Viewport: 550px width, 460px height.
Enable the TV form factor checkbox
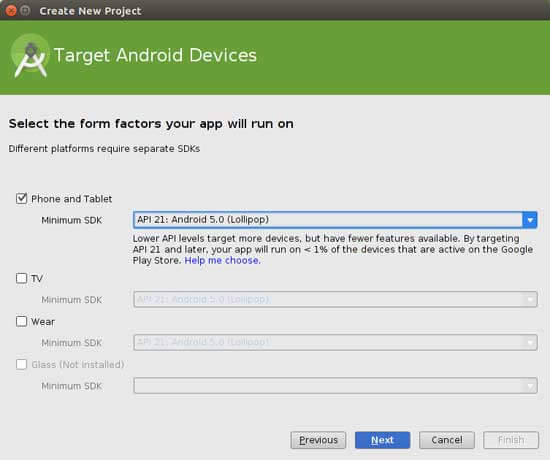(21, 278)
